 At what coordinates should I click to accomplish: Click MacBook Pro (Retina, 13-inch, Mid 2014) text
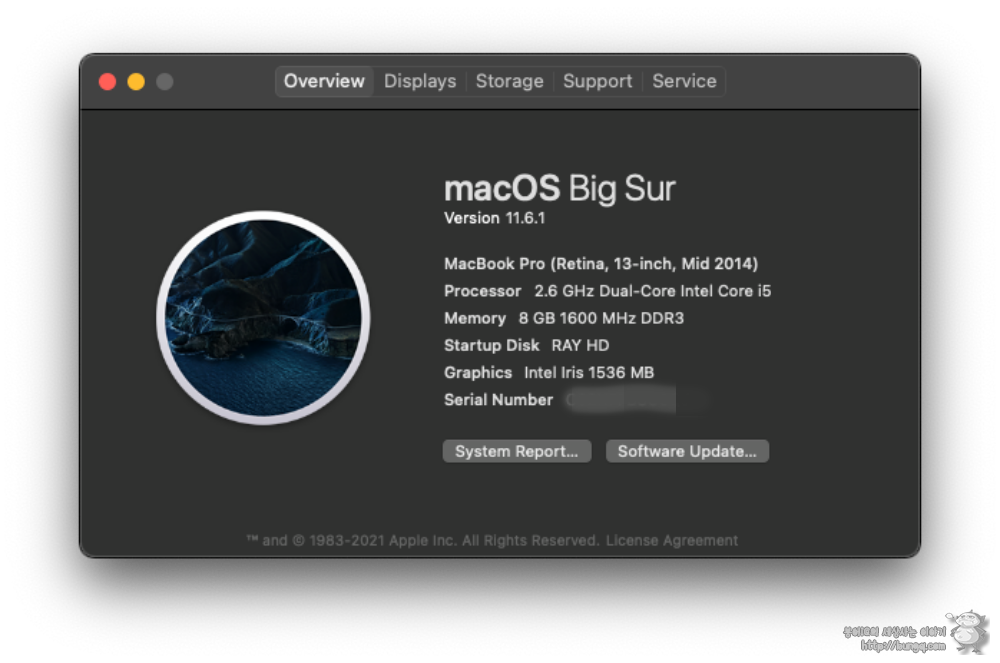tap(601, 264)
